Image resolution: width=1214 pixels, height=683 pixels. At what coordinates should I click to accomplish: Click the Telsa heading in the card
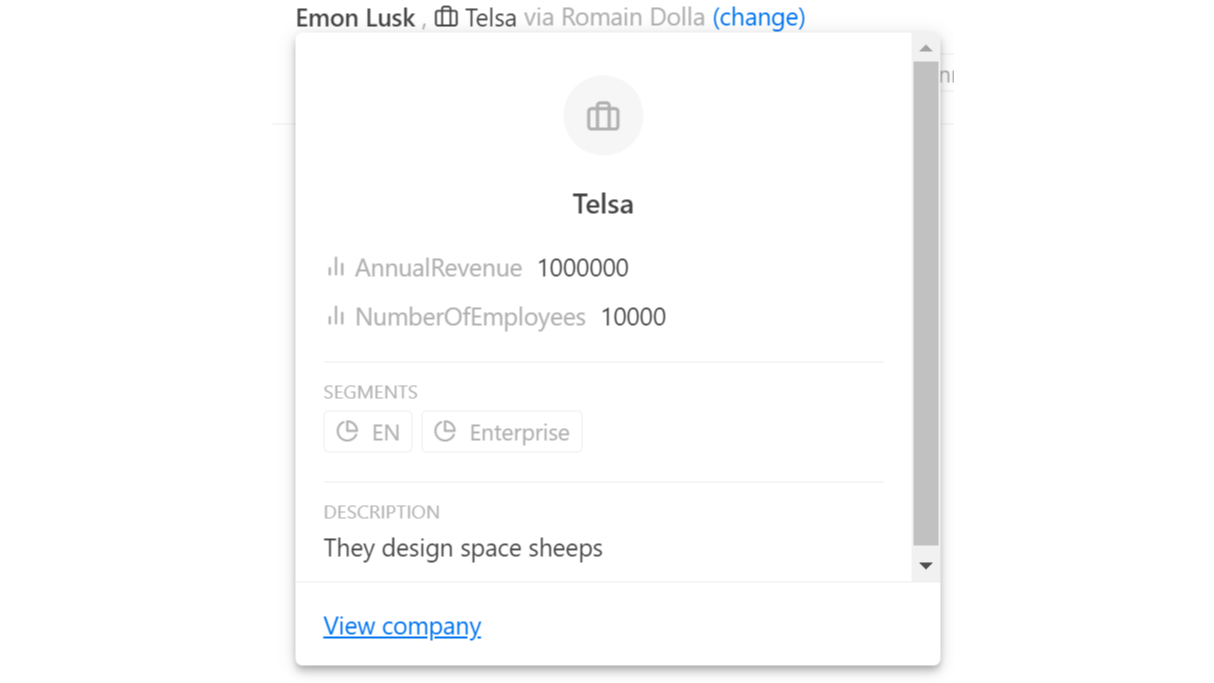point(603,204)
